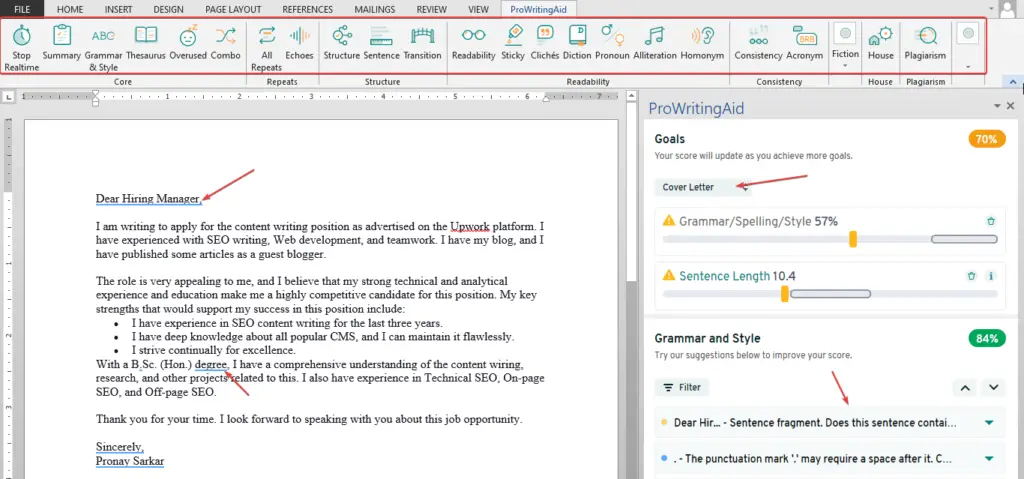1024x479 pixels.
Task: Run the Transition report
Action: tap(423, 44)
